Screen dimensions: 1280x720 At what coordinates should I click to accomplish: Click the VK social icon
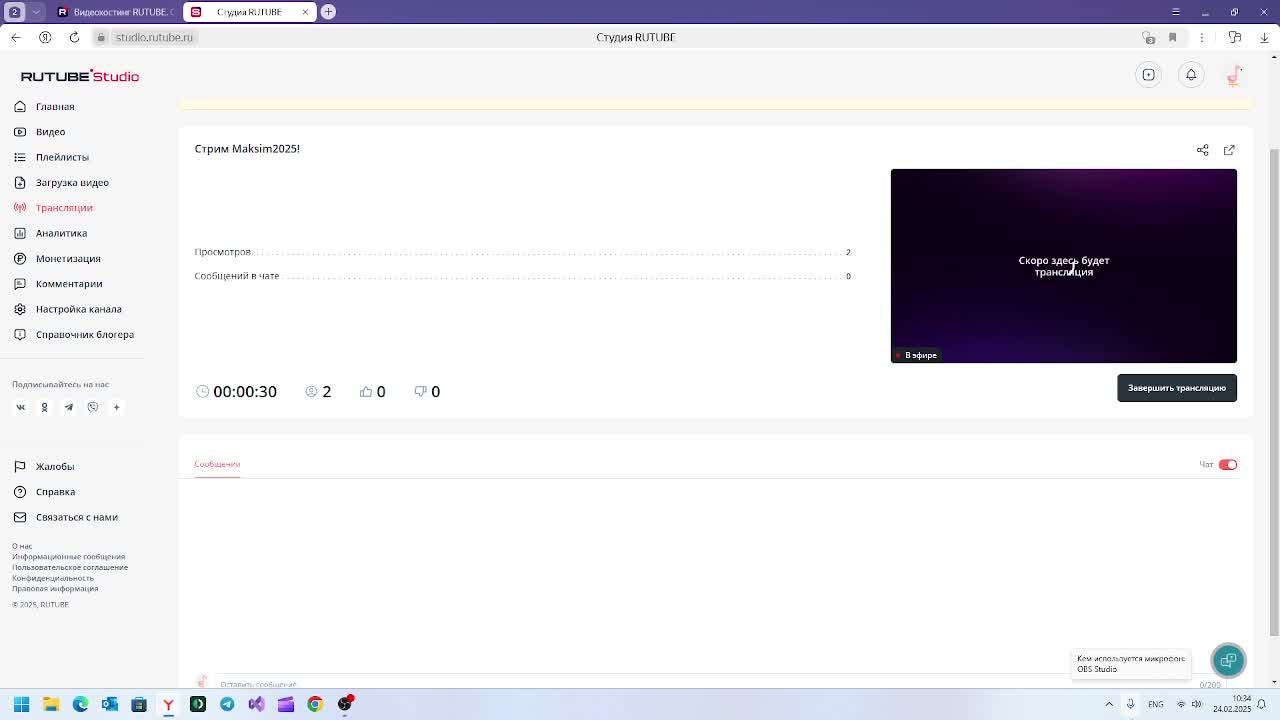(20, 407)
